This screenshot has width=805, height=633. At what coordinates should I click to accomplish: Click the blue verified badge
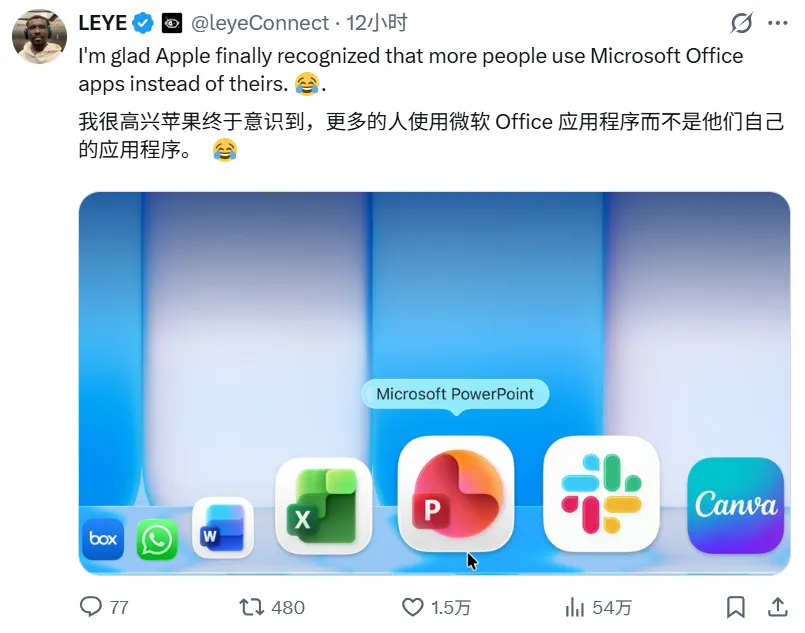coord(143,23)
